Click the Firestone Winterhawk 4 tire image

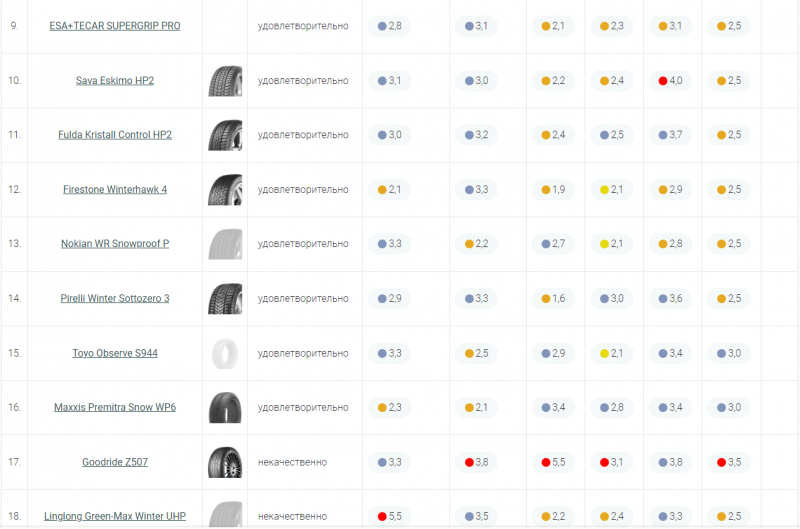pyautogui.click(x=225, y=190)
